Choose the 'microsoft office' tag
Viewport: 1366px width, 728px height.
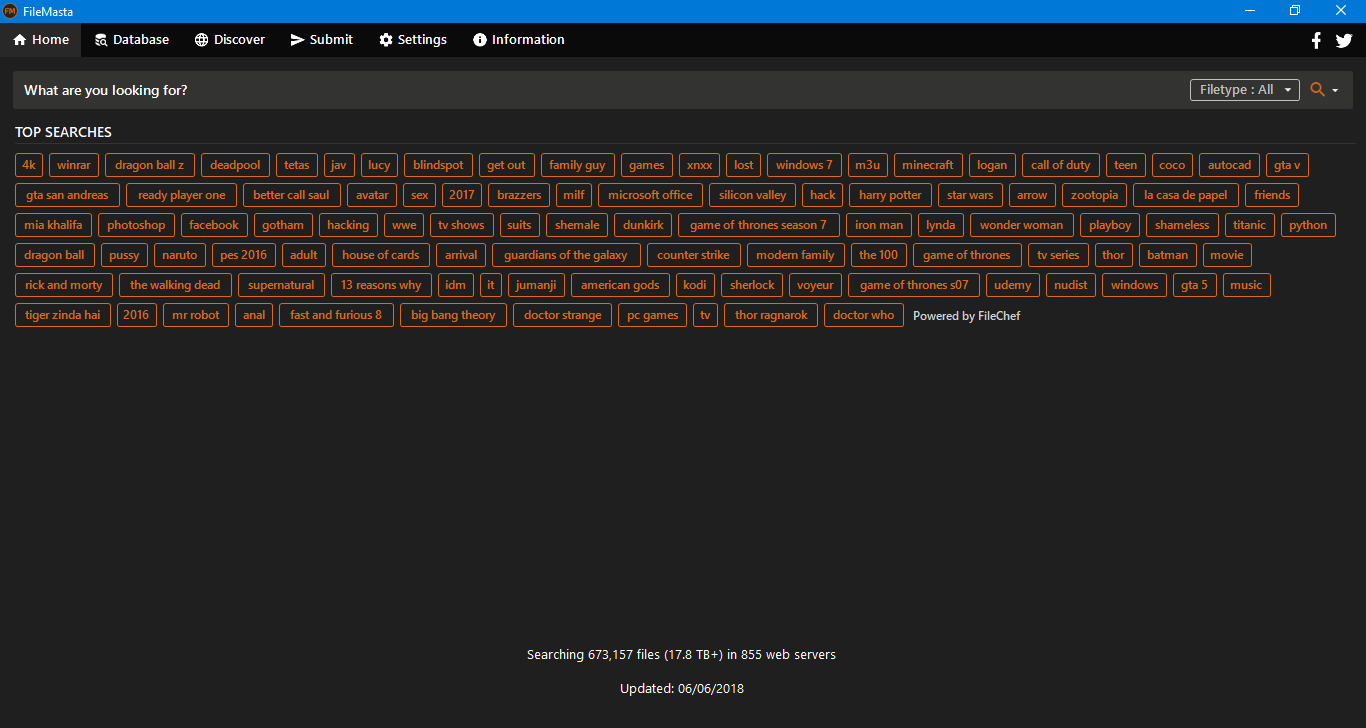[x=650, y=195]
